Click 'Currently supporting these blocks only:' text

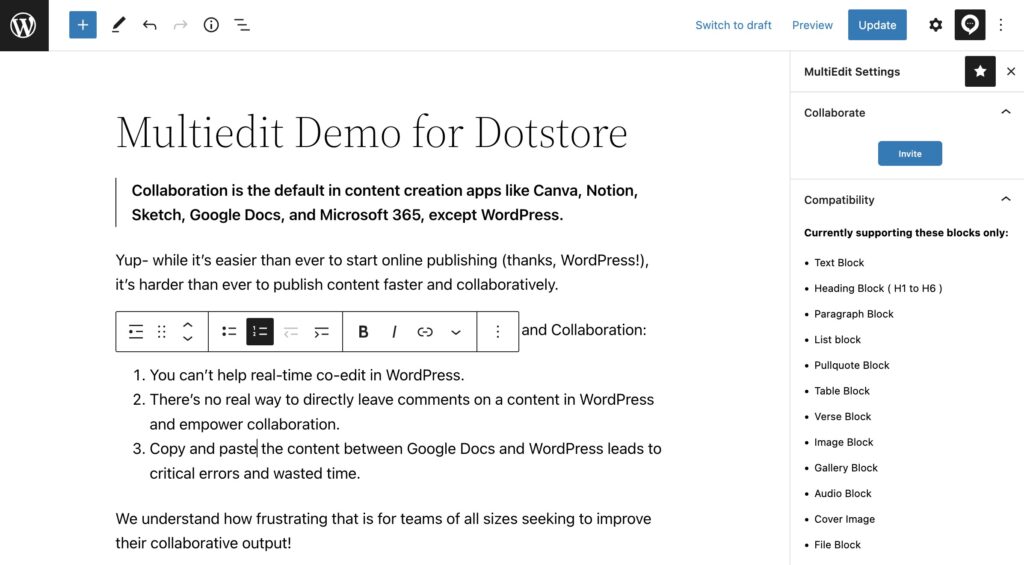906,233
